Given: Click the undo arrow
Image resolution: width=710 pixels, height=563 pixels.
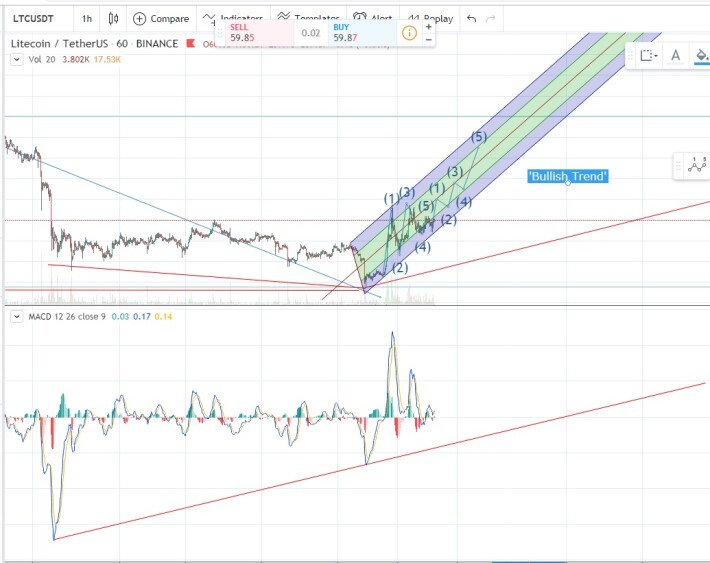Looking at the screenshot, I should pyautogui.click(x=471, y=19).
